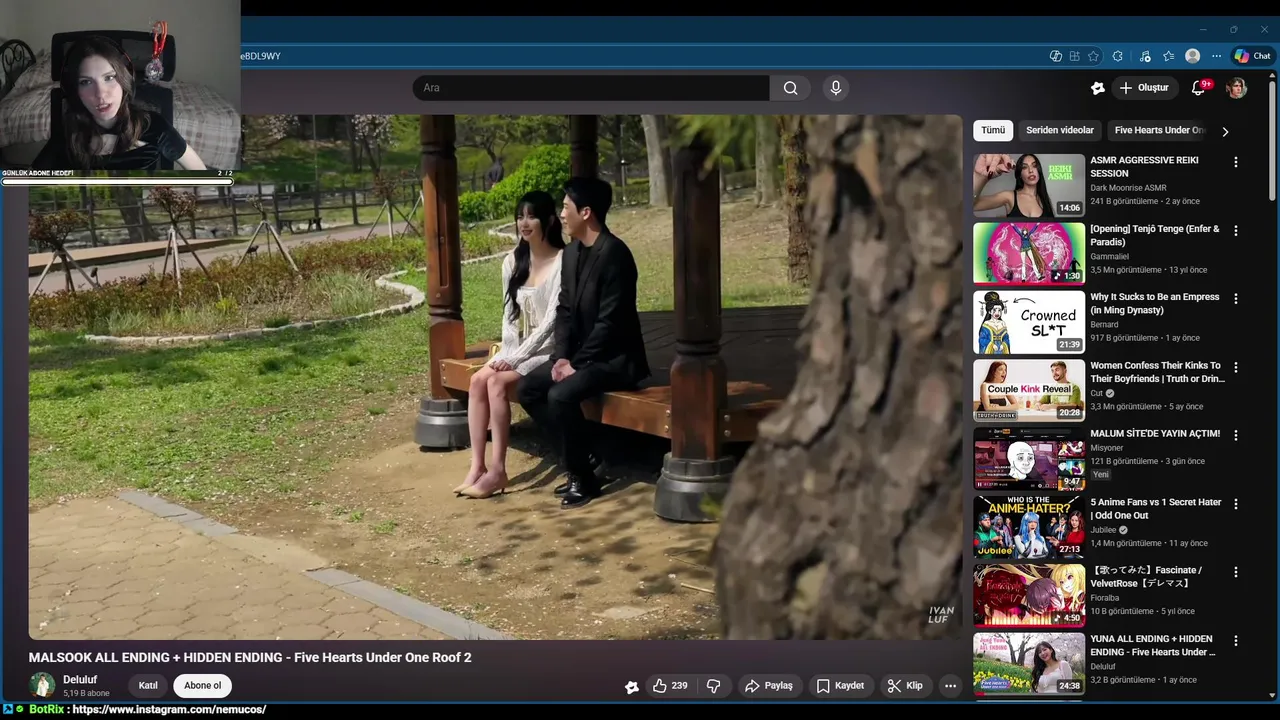Screen dimensions: 1280x720
Task: Open Dark Moonrise ASMR channel name
Action: click(x=1128, y=188)
